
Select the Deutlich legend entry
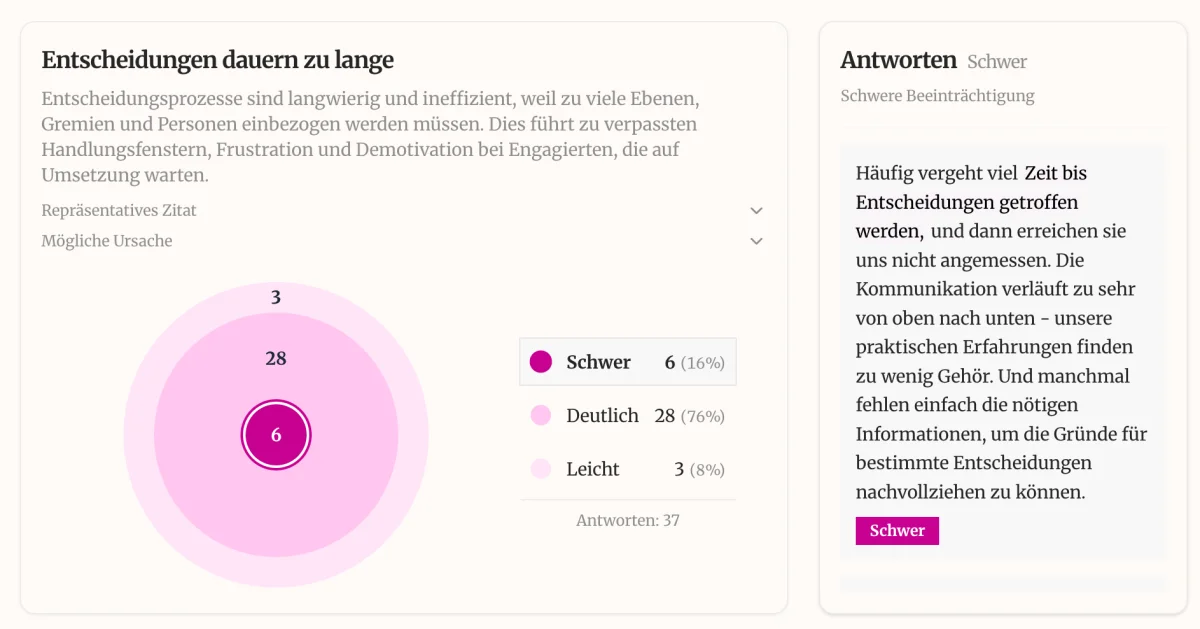point(627,416)
